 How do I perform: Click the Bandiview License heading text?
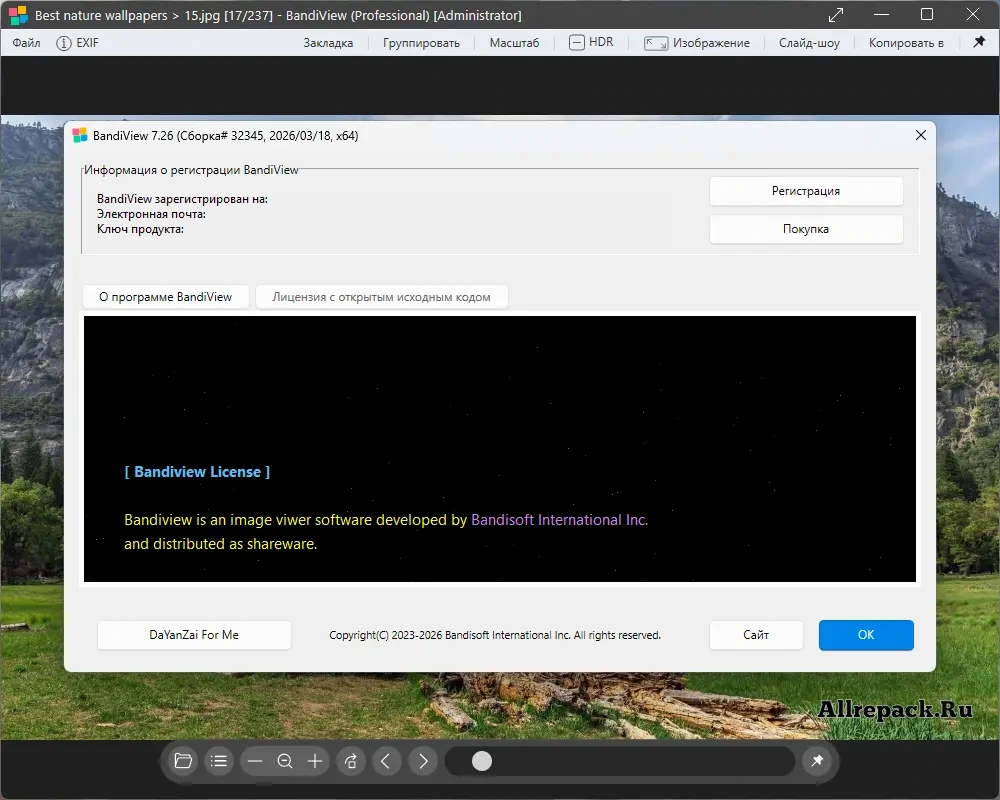point(197,472)
